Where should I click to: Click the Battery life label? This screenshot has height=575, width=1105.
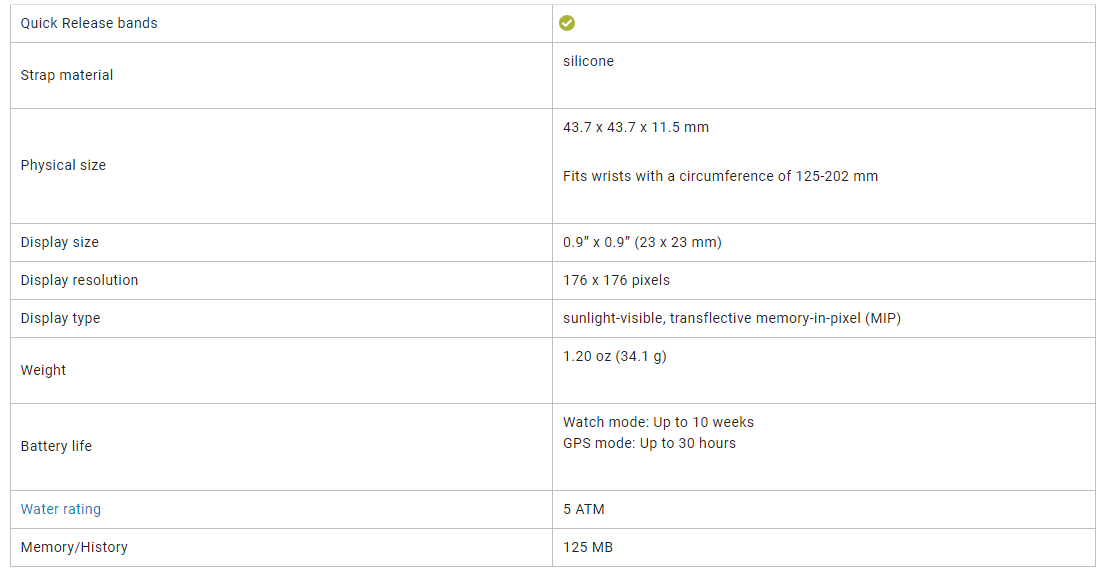pos(56,446)
